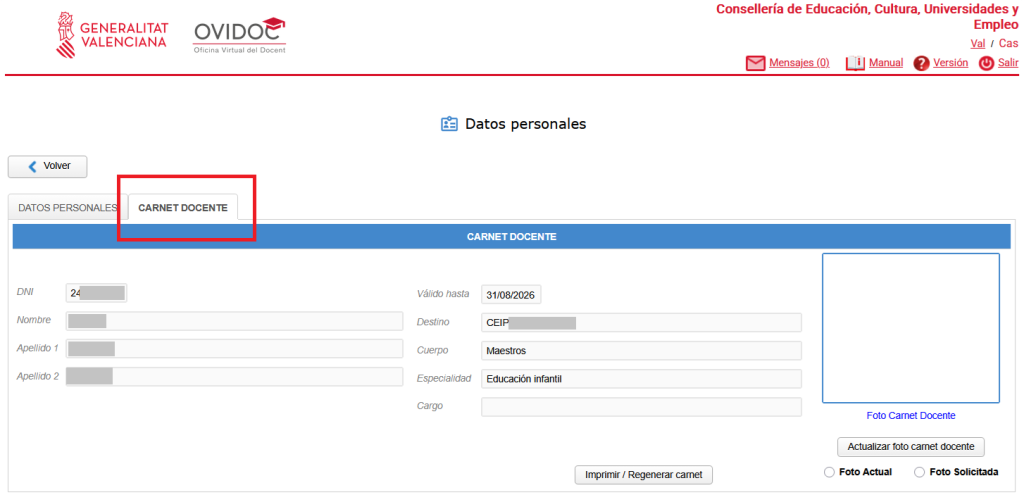Click the Datos personales ID card icon
The height and width of the screenshot is (495, 1024).
tap(449, 124)
